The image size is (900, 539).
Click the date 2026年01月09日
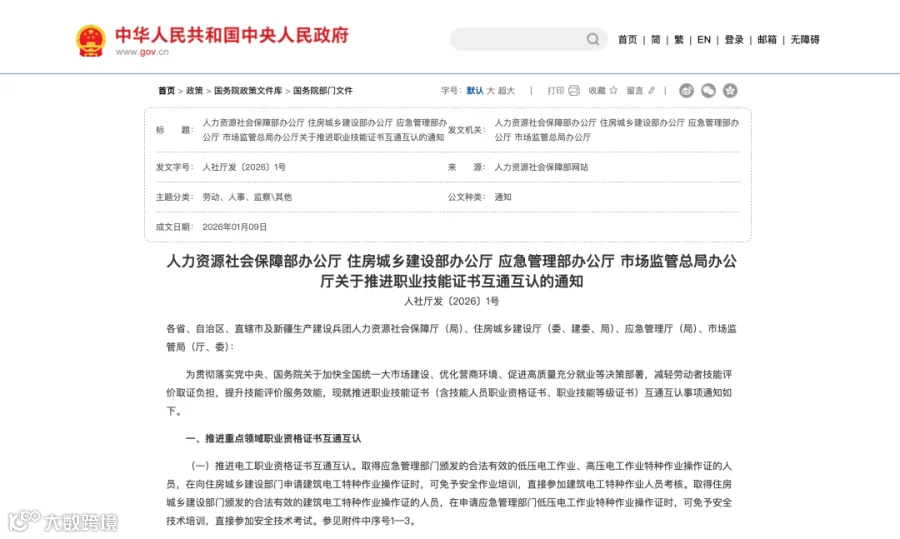pyautogui.click(x=234, y=227)
